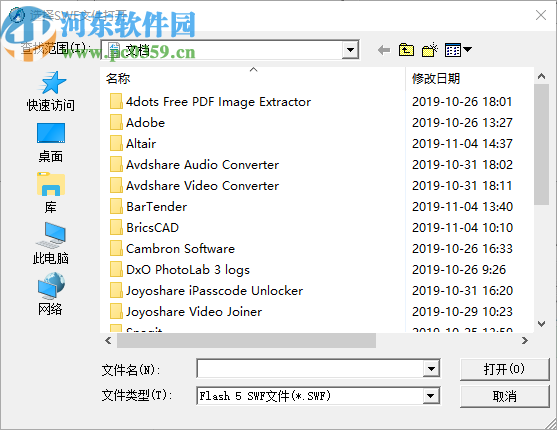
Task: Select Network (网络) in sidebar
Action: (51, 294)
